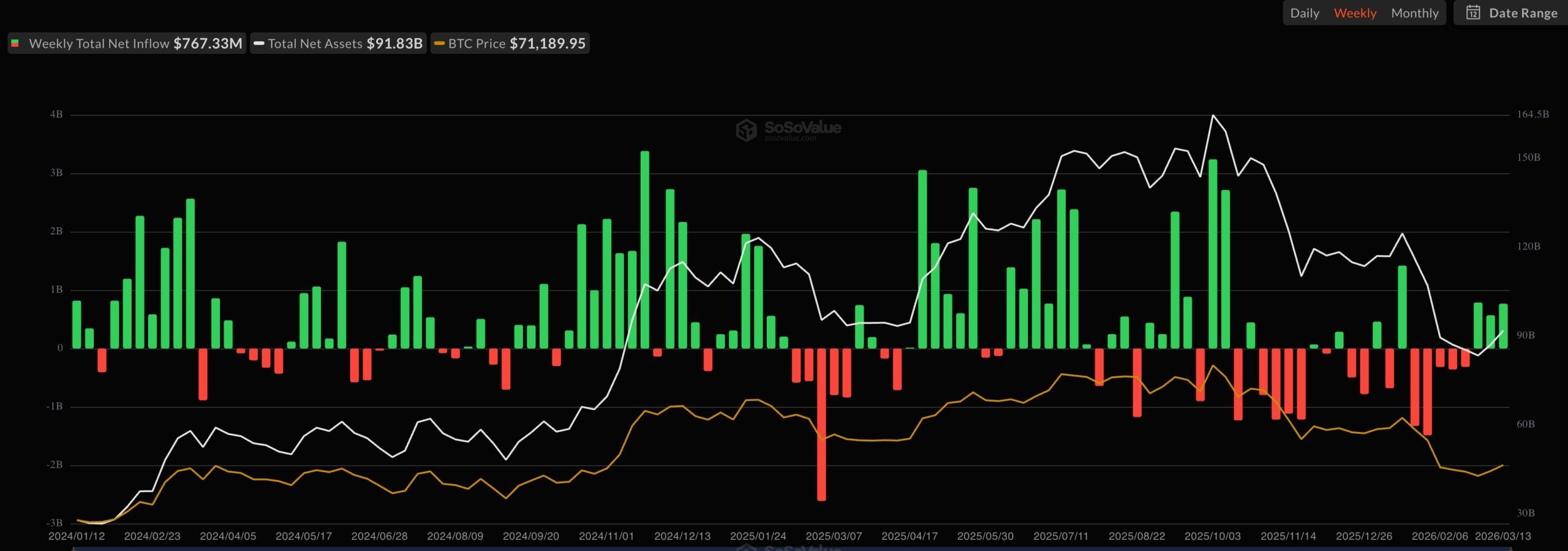The height and width of the screenshot is (551, 1568).
Task: Switch chart to Daily view
Action: (1304, 13)
